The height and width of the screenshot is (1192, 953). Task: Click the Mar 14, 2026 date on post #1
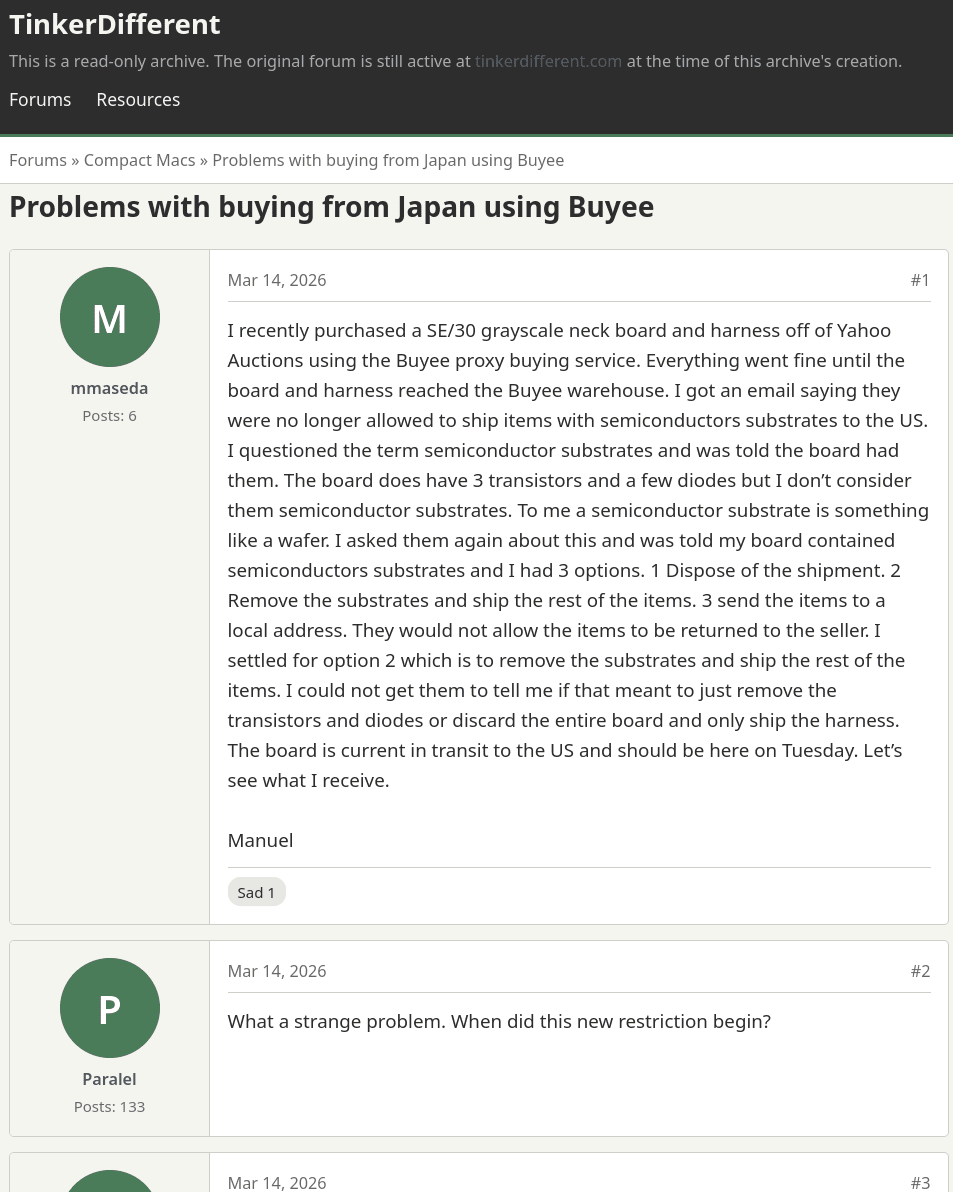coord(277,280)
